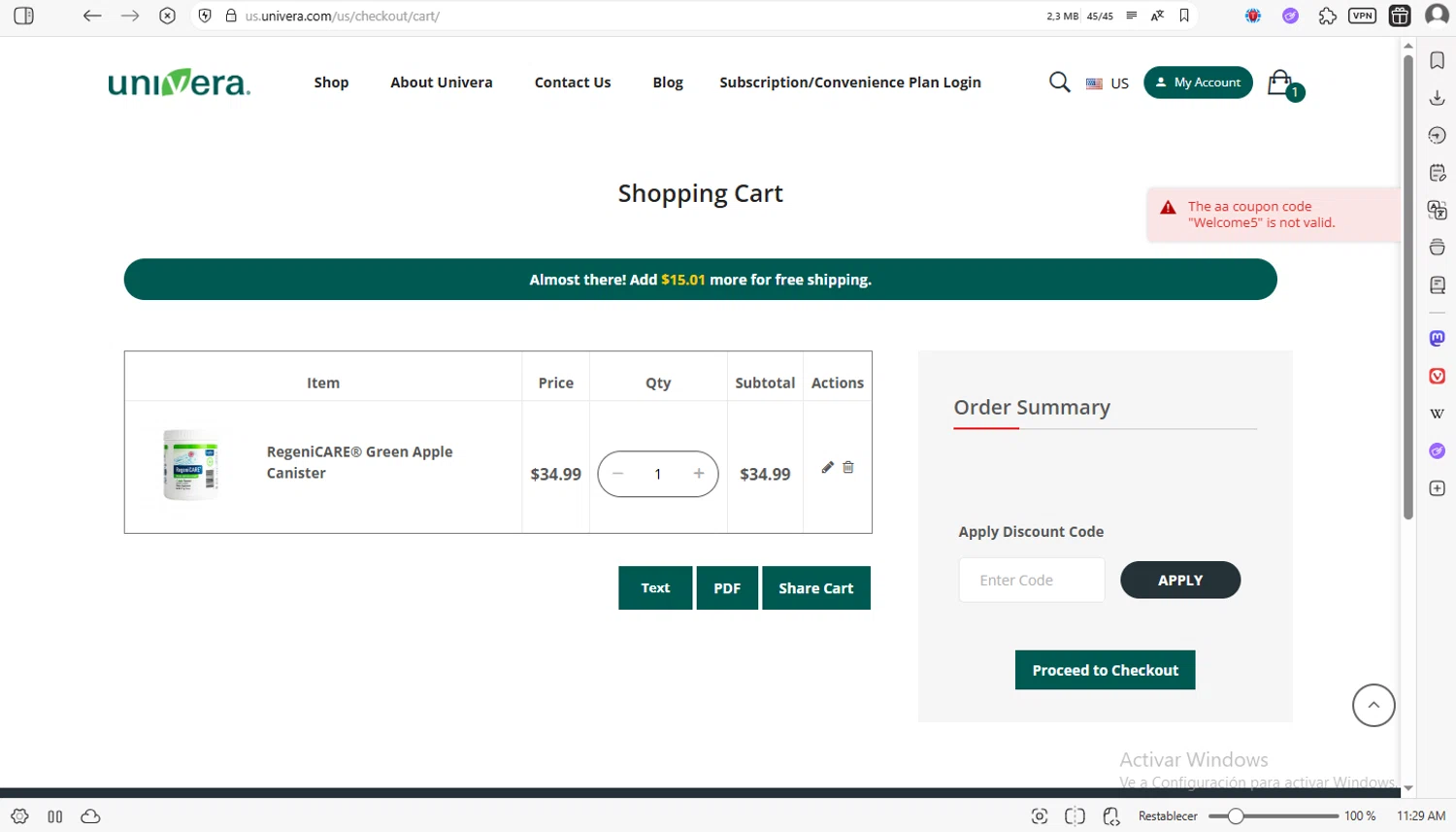Capture page with camera icon
Image resolution: width=1456 pixels, height=832 pixels.
[1040, 816]
